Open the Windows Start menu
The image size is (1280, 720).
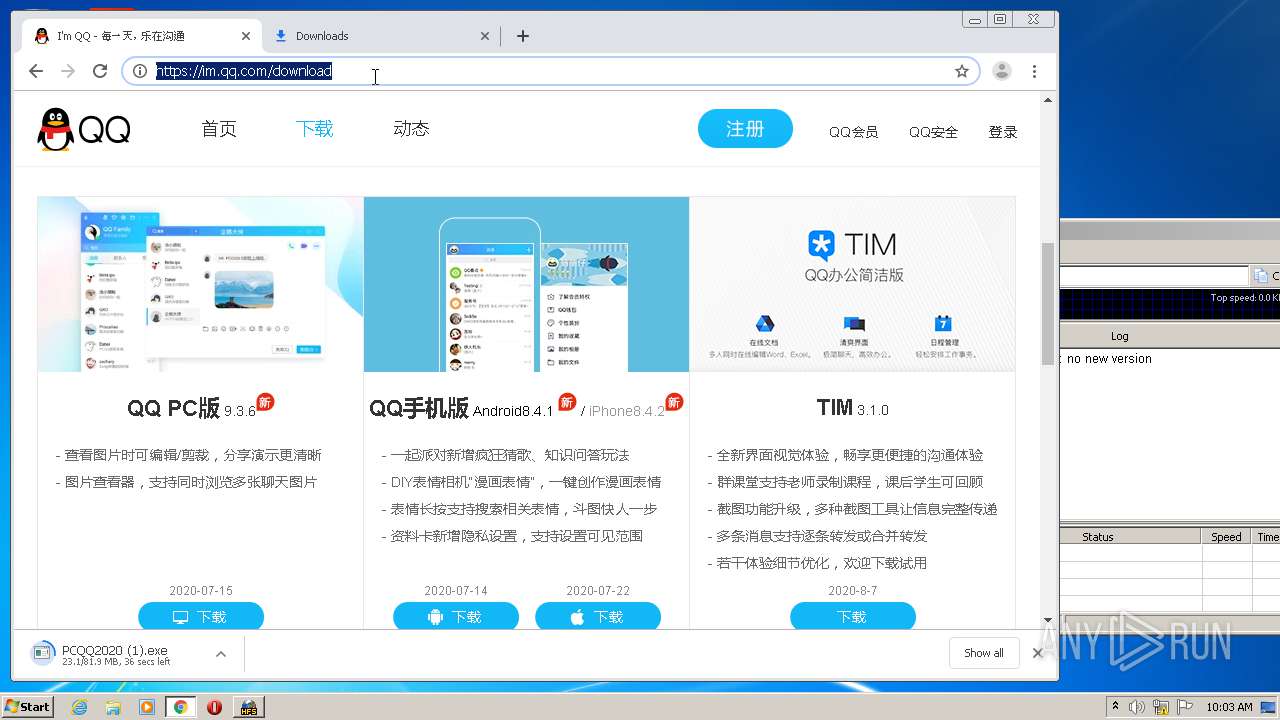pos(28,706)
